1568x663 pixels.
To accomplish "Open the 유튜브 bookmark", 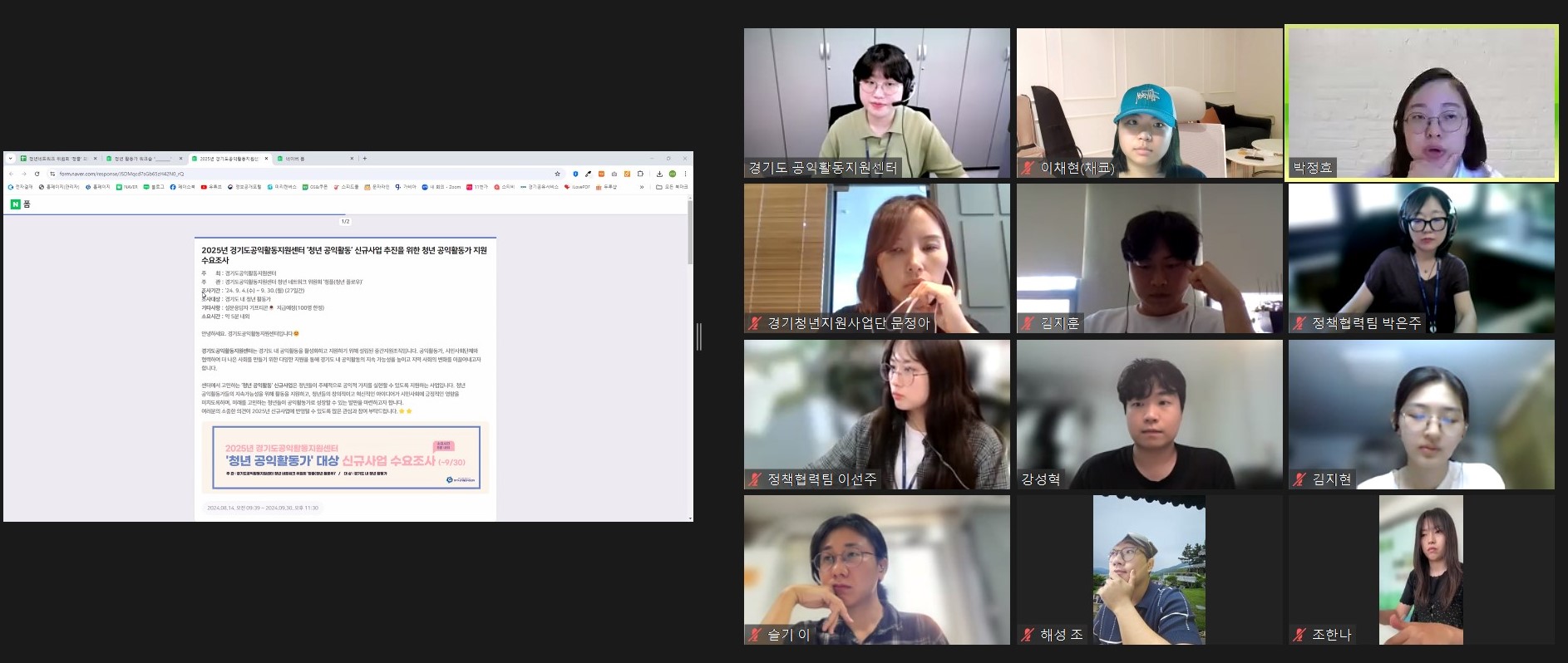I will point(211,187).
